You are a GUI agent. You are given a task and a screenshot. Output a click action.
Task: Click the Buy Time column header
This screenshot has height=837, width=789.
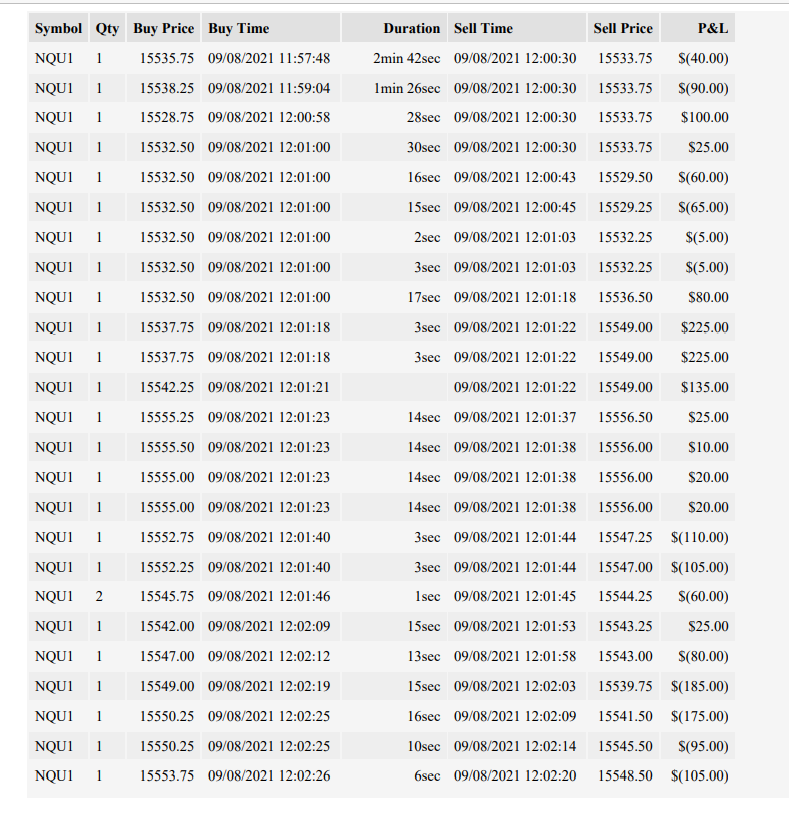click(271, 28)
